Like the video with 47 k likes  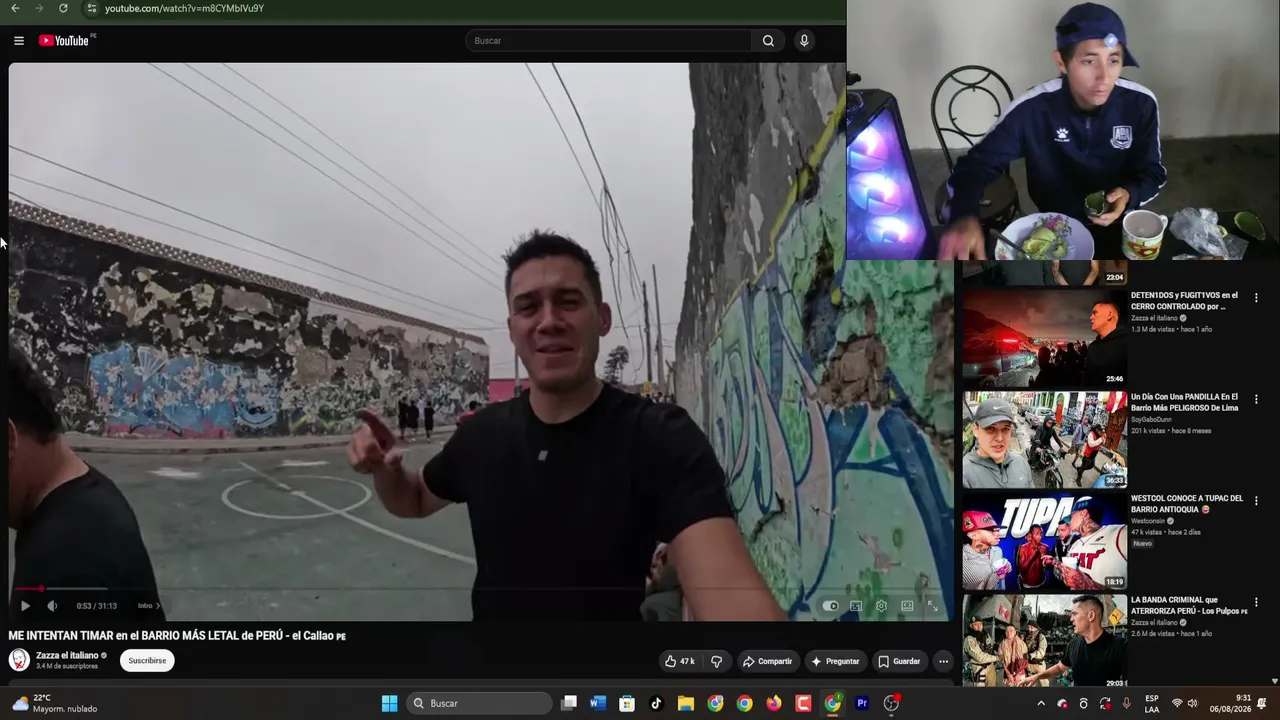[680, 661]
